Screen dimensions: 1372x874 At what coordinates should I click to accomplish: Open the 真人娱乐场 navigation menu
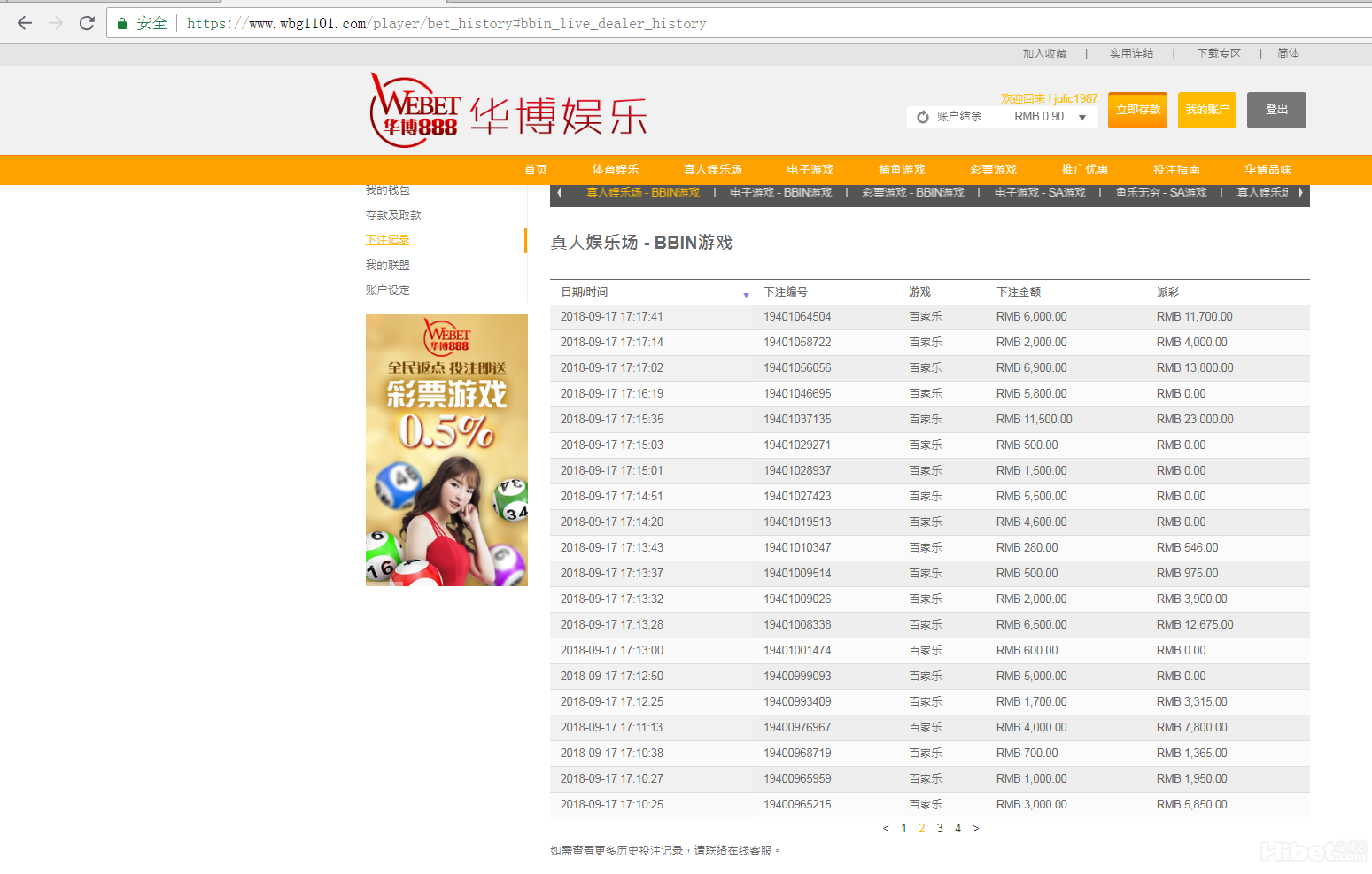coord(712,170)
